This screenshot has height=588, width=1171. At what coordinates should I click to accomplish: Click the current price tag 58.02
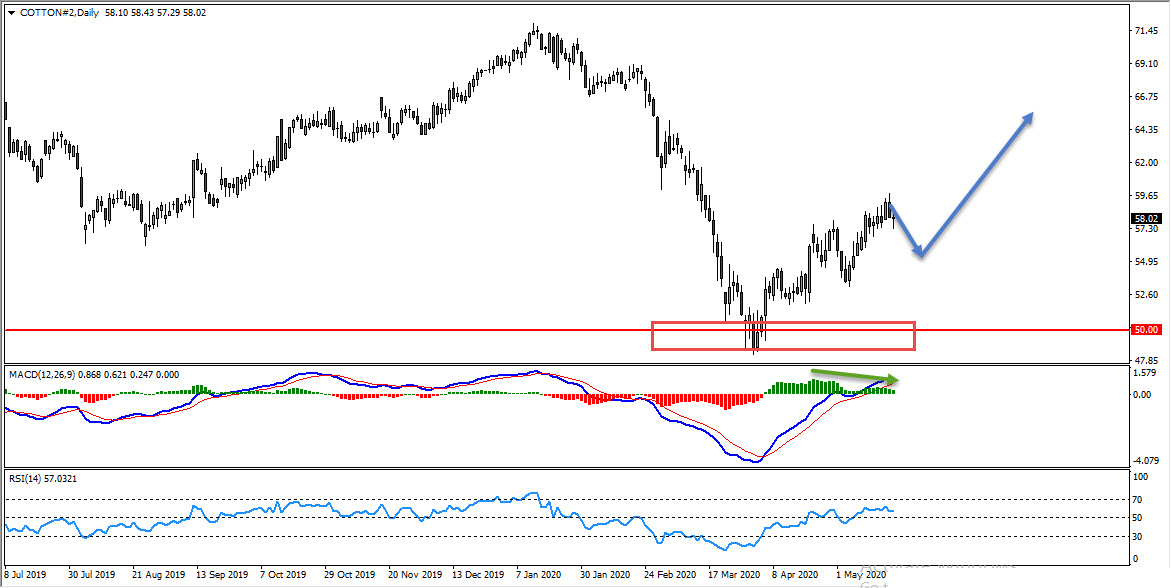pos(1146,219)
